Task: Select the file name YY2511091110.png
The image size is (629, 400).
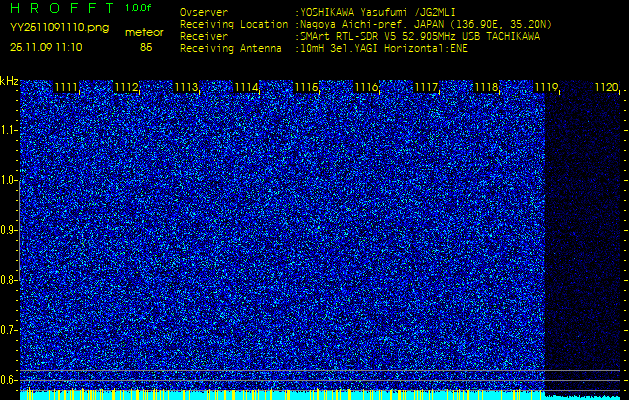Action: point(59,28)
